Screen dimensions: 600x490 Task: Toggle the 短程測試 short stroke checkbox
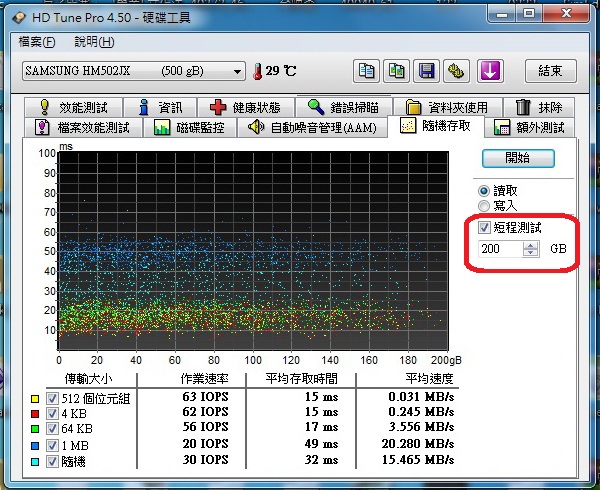[484, 228]
